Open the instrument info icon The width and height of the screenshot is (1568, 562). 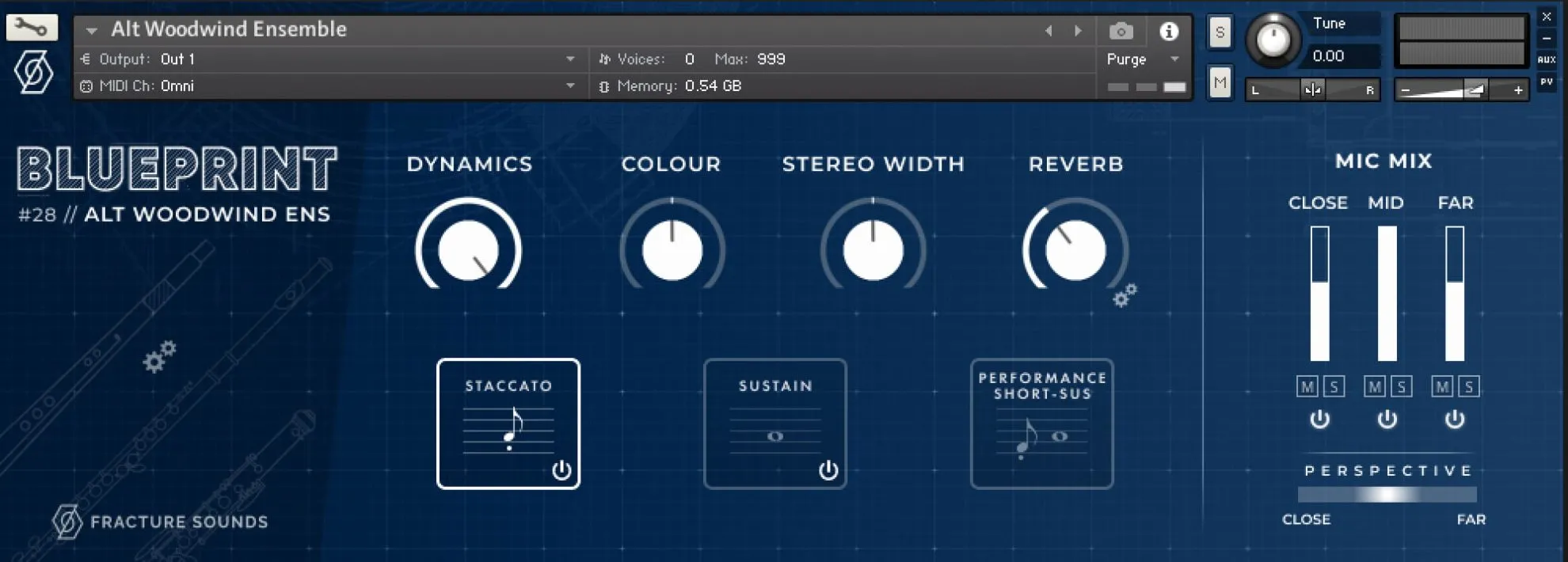coord(1169,31)
